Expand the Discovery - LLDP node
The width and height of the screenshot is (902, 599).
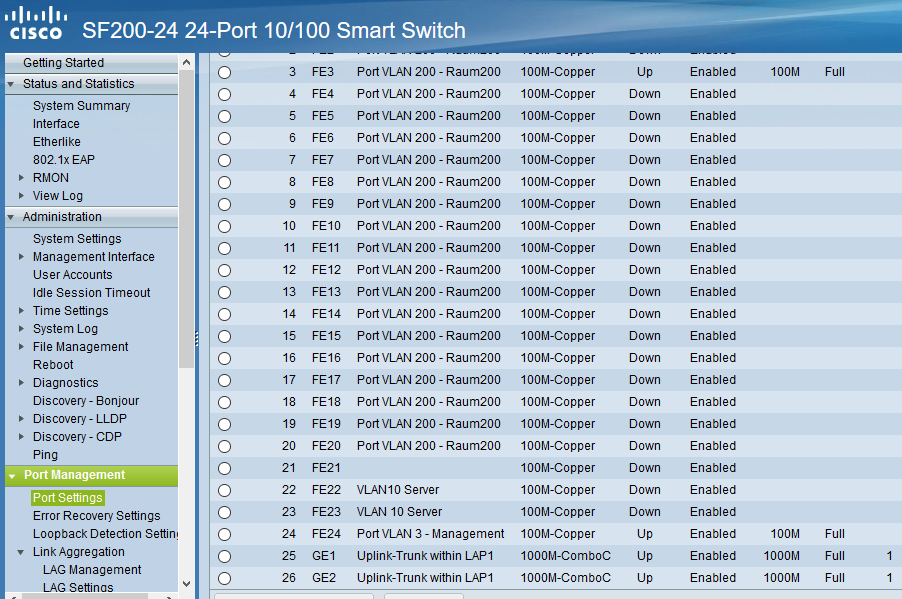tap(21, 418)
